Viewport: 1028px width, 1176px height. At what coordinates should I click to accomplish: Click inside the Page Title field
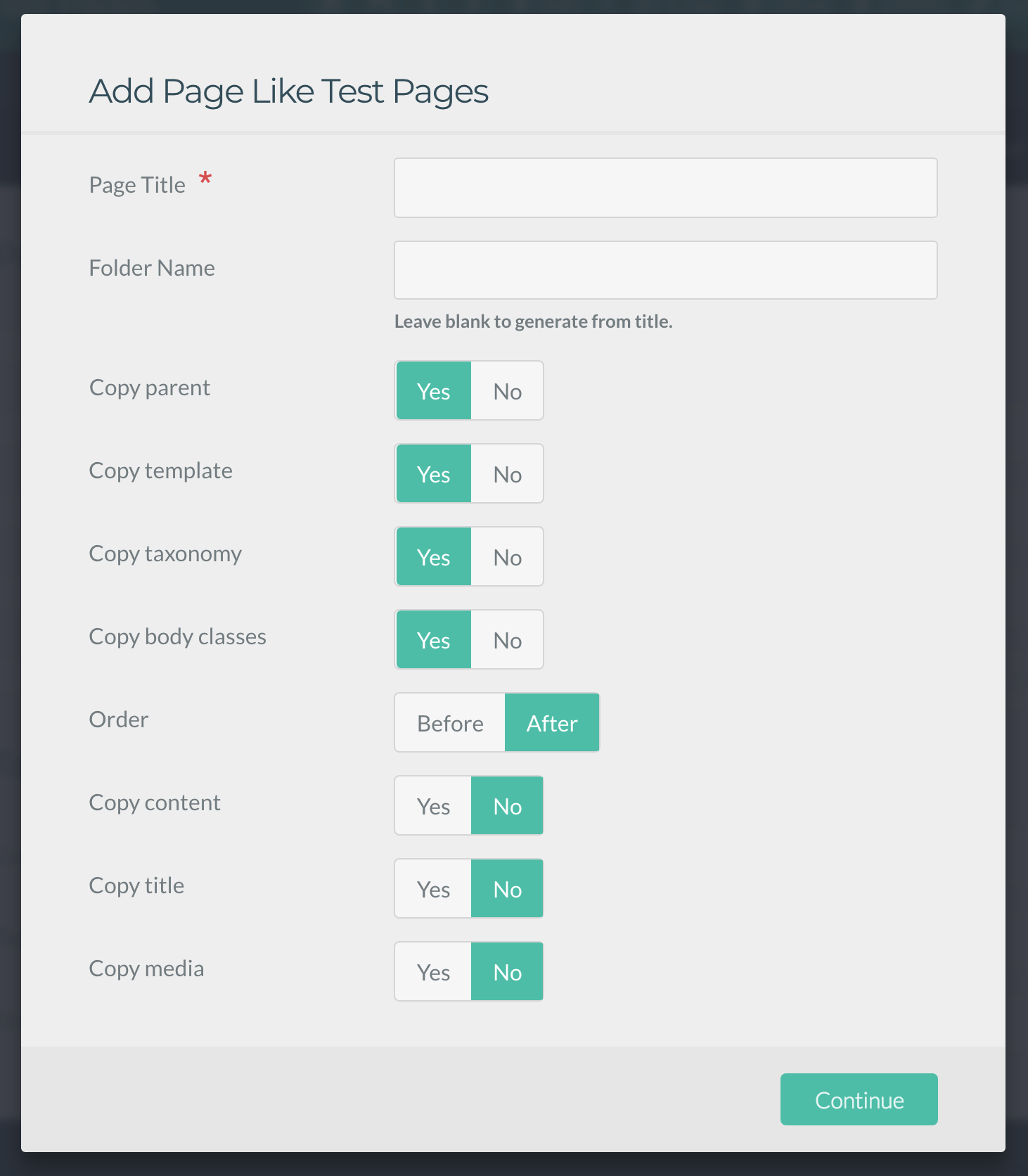point(664,187)
